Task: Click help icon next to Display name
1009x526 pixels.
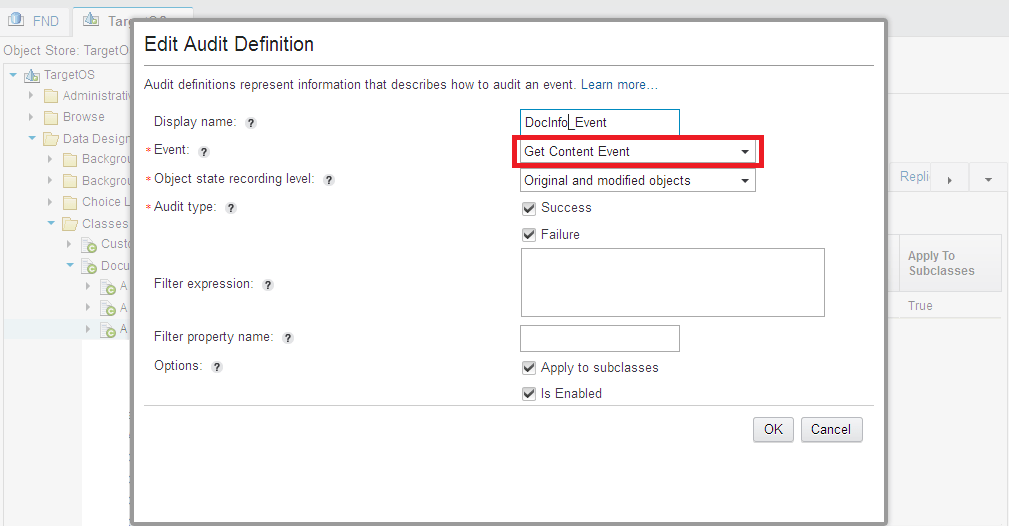Action: 251,123
